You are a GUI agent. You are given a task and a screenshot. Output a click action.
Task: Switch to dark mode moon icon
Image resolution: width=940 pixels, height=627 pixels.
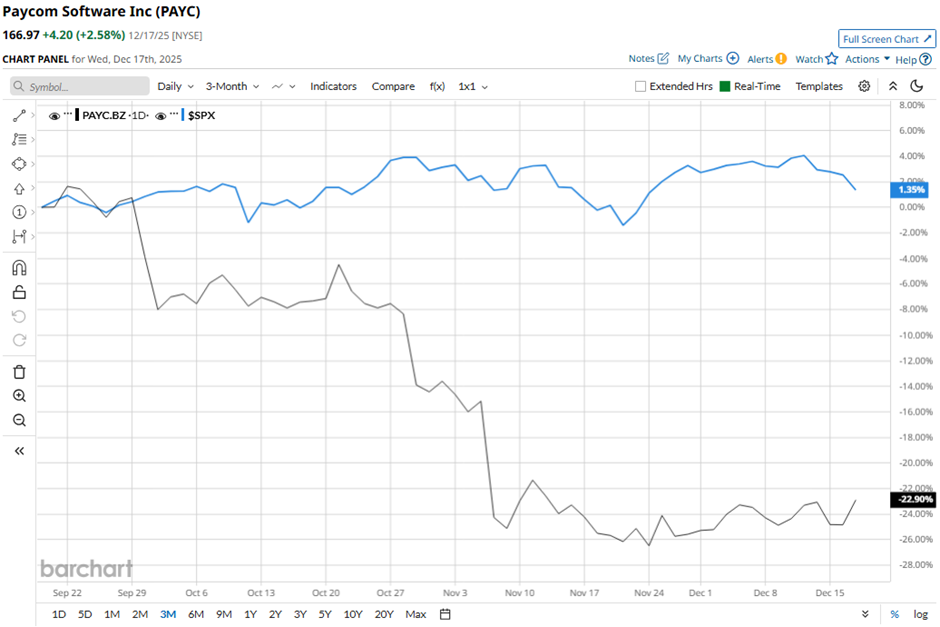(x=917, y=87)
